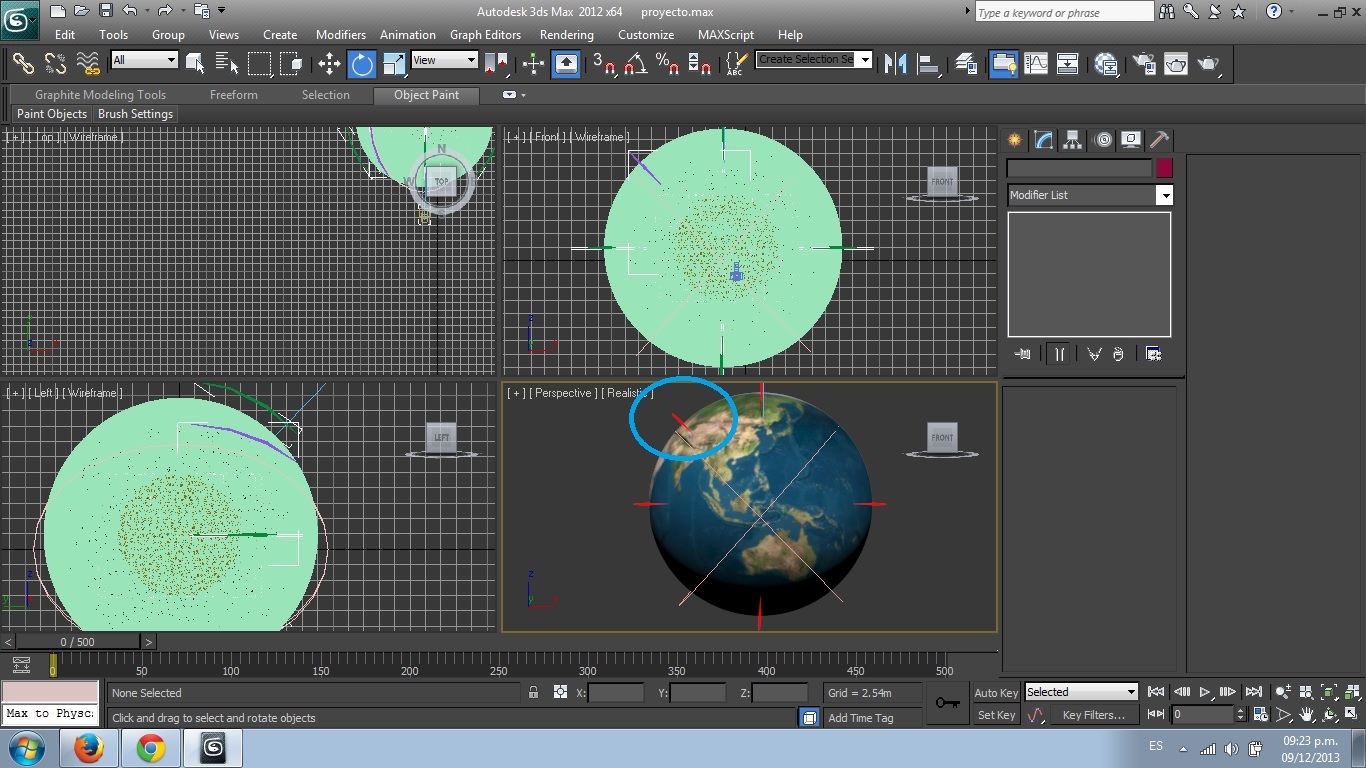
Task: Activate the Select and Rotate tool
Action: tap(361, 64)
